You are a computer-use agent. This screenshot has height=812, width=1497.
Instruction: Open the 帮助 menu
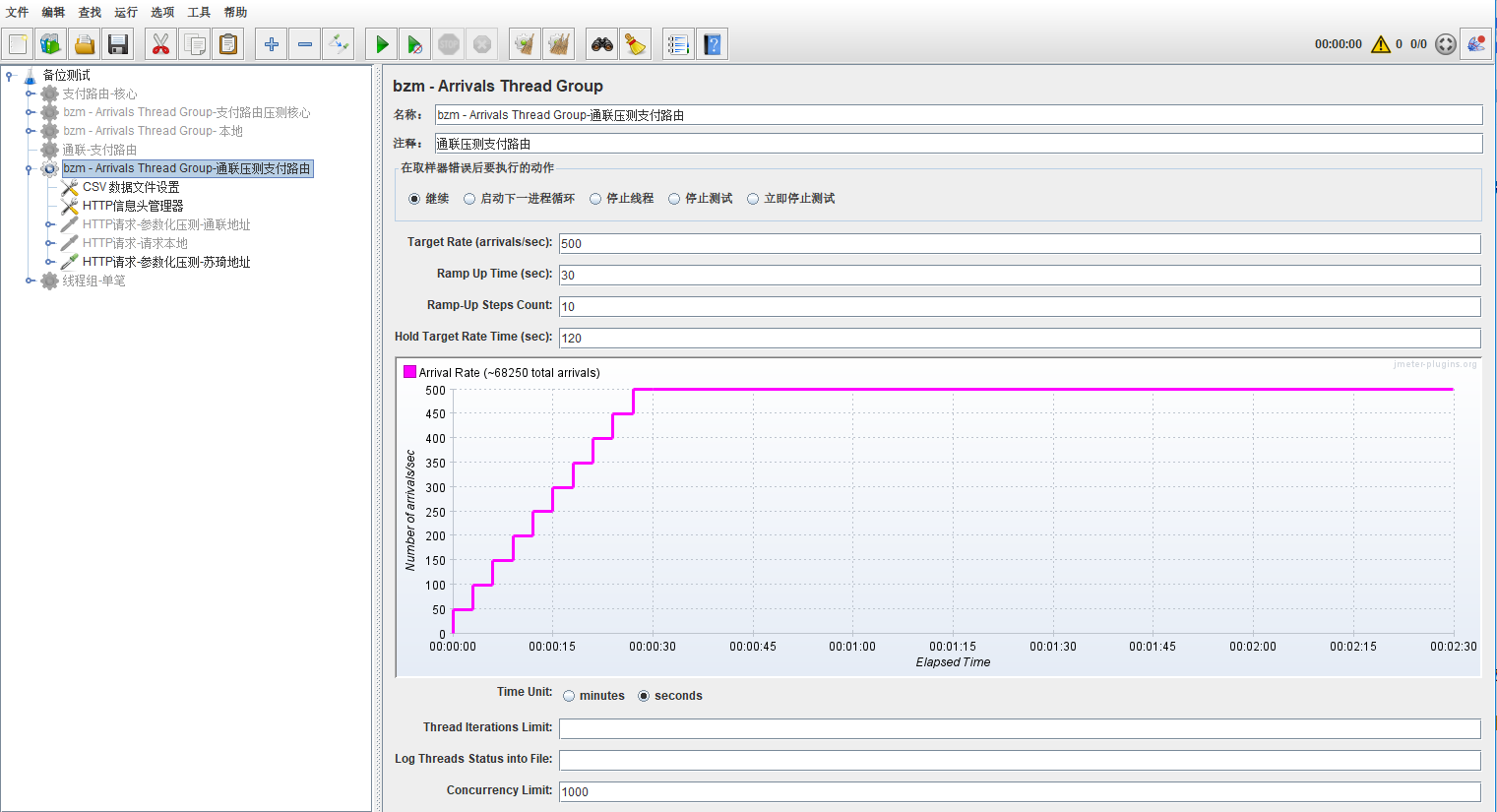(x=235, y=12)
